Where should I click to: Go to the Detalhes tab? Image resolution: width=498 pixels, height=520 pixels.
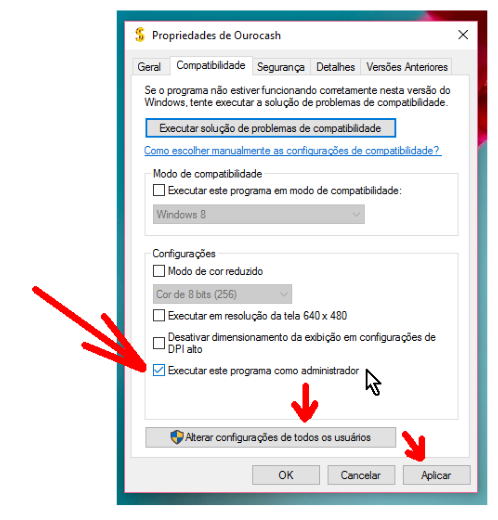(x=335, y=67)
